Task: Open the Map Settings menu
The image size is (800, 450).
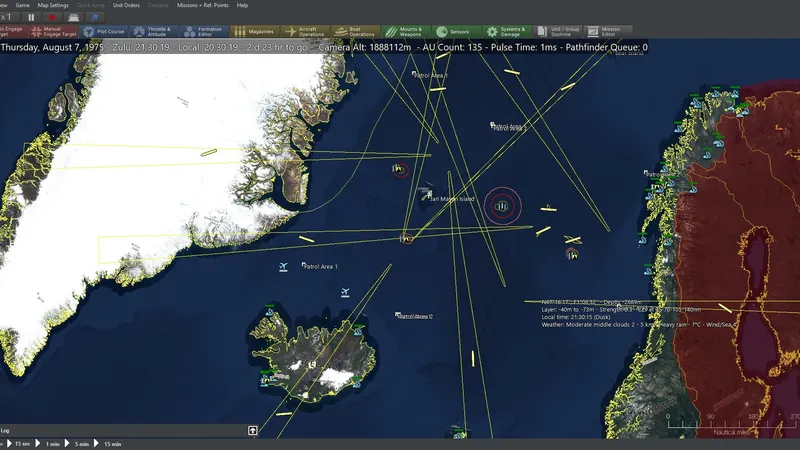Action: pyautogui.click(x=53, y=5)
